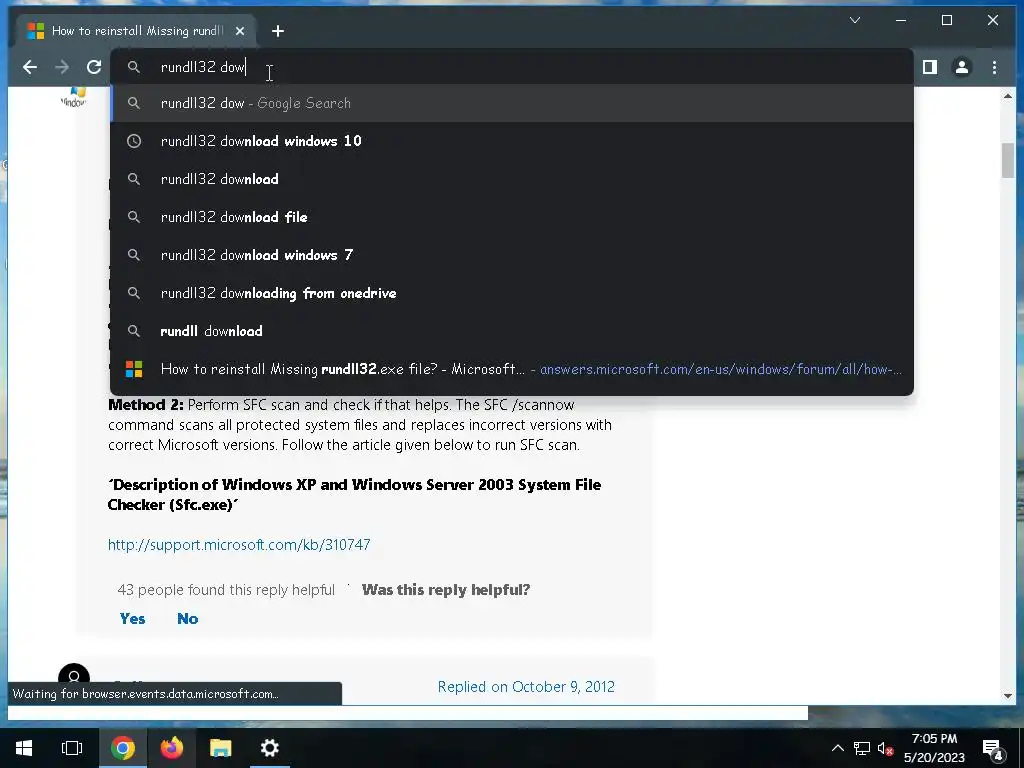Close the 'How to reinstall Missing rundll' tab
The width and height of the screenshot is (1024, 768).
pyautogui.click(x=240, y=31)
